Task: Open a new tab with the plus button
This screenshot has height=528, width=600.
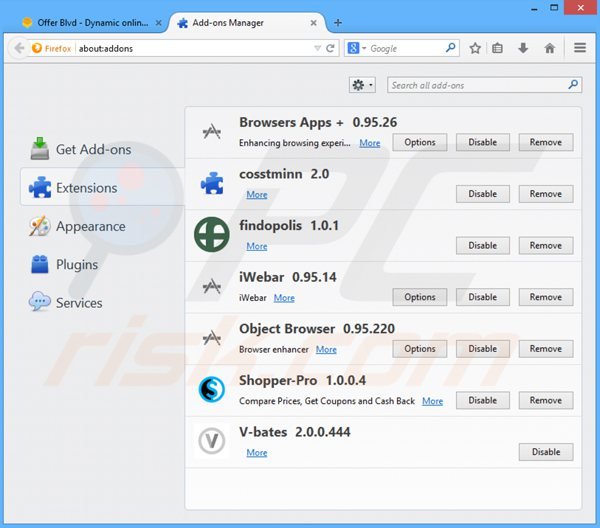Action: coord(338,23)
